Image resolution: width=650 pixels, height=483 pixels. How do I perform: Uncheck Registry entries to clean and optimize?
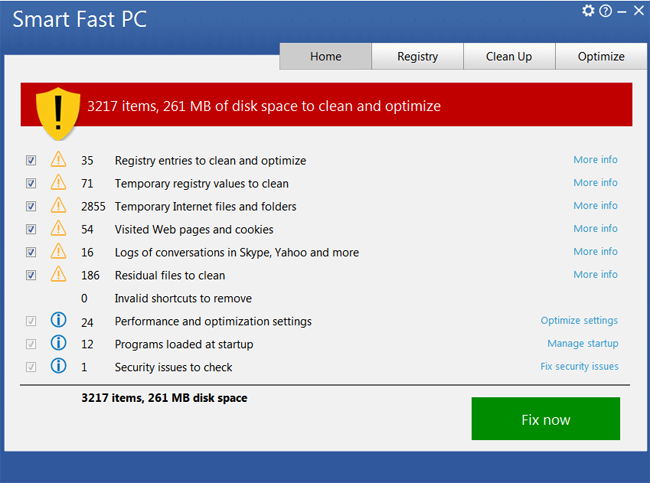click(31, 160)
